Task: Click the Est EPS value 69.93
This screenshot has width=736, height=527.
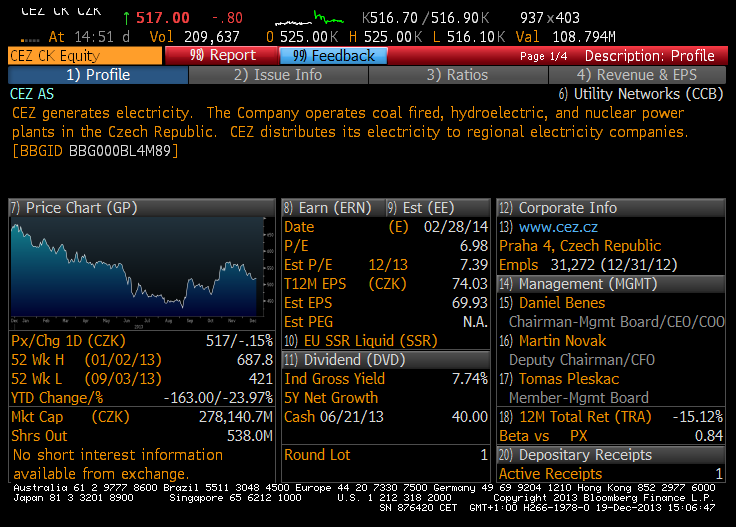Action: (469, 303)
